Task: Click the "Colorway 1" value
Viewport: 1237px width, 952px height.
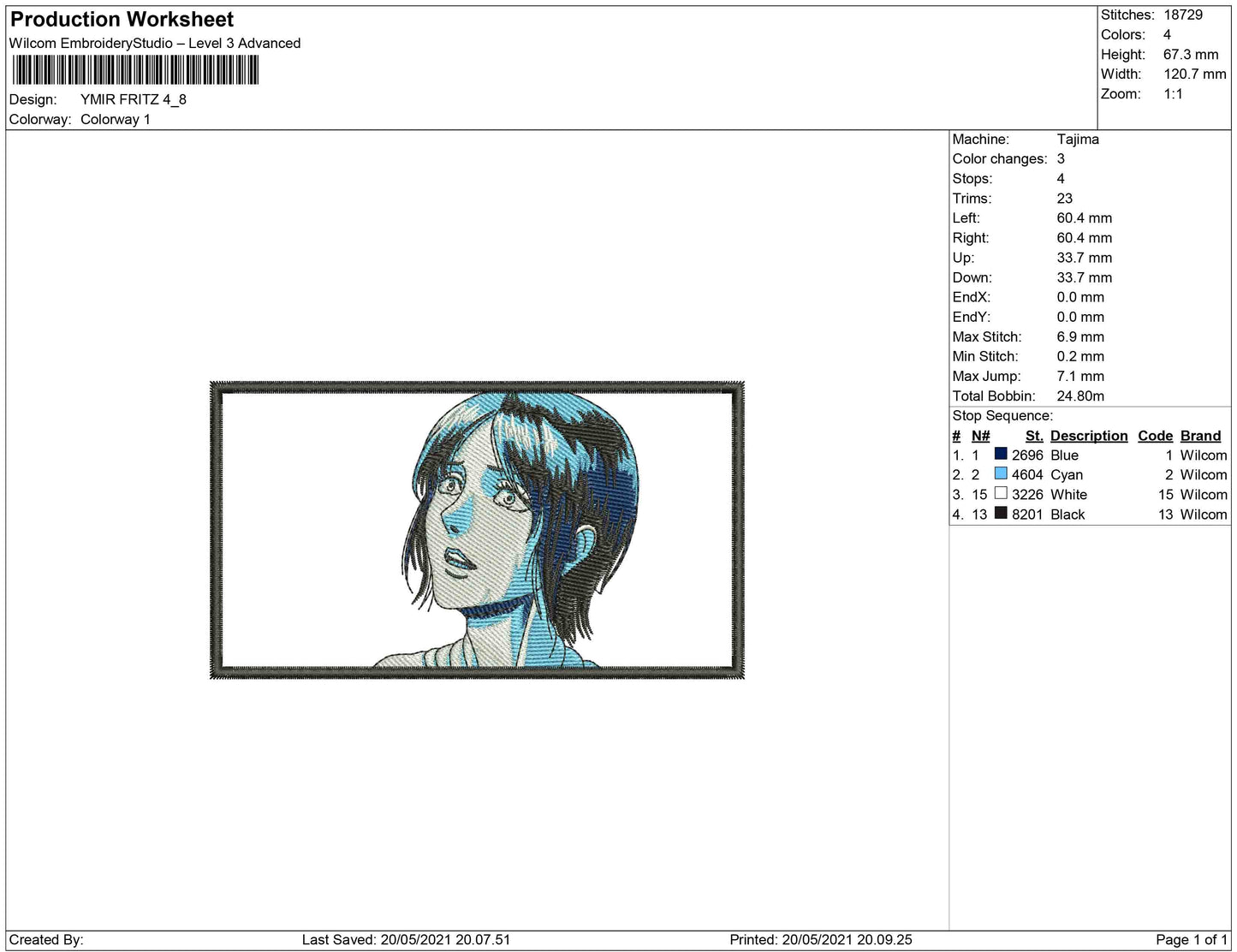Action: point(116,119)
